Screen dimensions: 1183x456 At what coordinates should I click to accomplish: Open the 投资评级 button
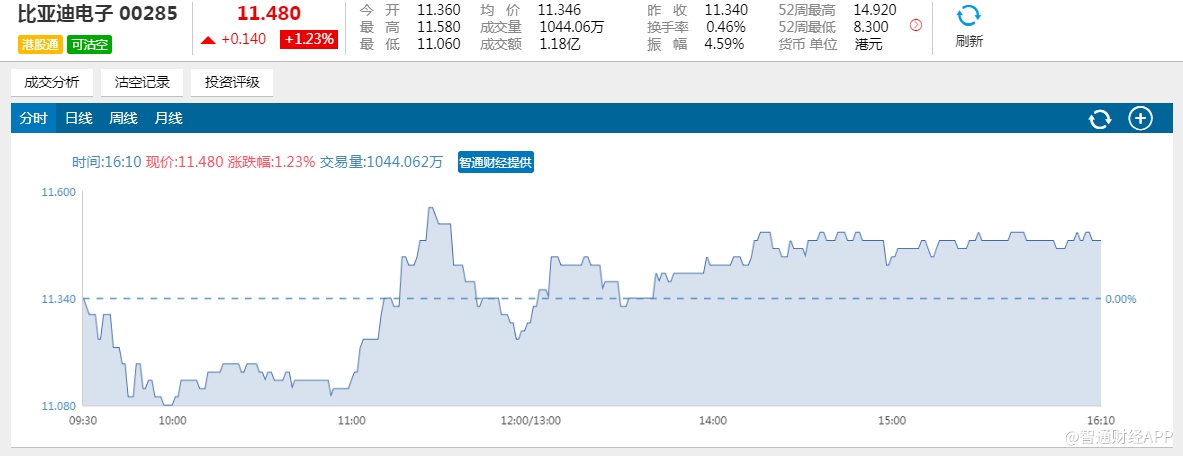coord(232,83)
